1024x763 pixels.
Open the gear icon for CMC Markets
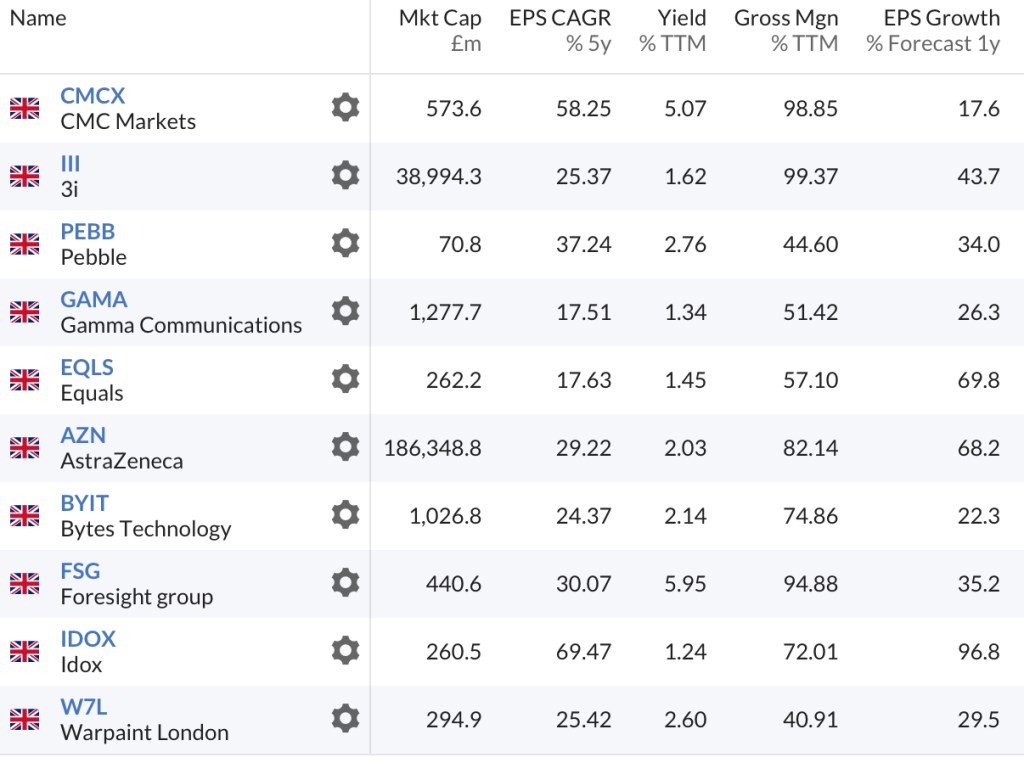point(345,107)
